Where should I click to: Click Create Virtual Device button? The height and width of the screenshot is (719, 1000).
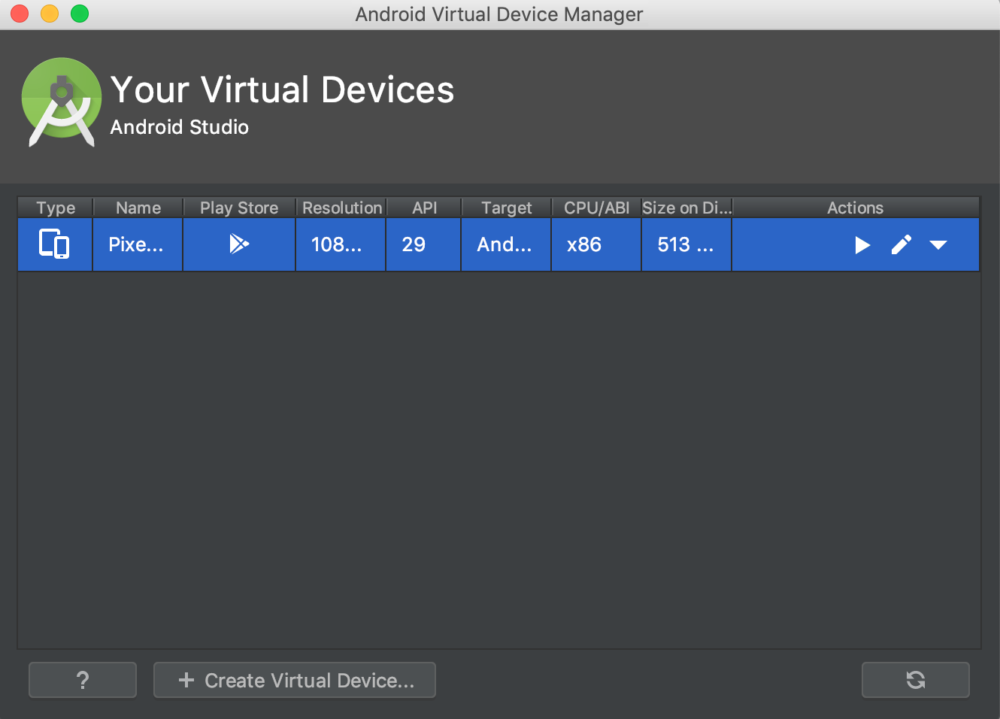click(x=295, y=680)
